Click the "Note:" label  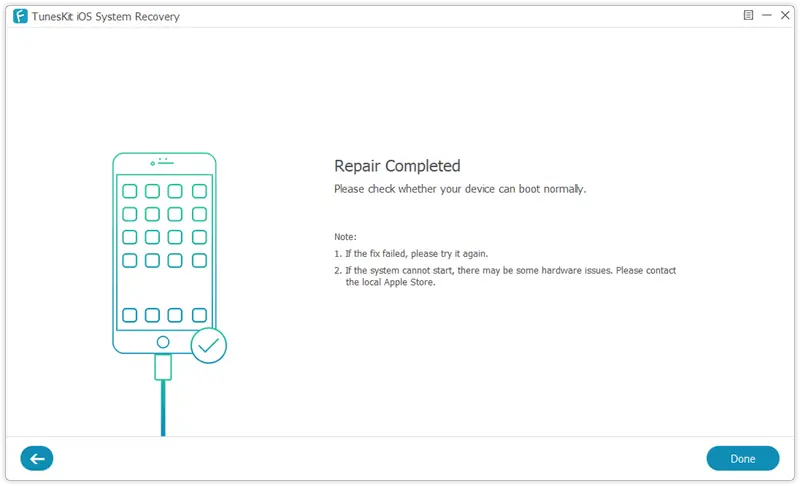pos(345,237)
